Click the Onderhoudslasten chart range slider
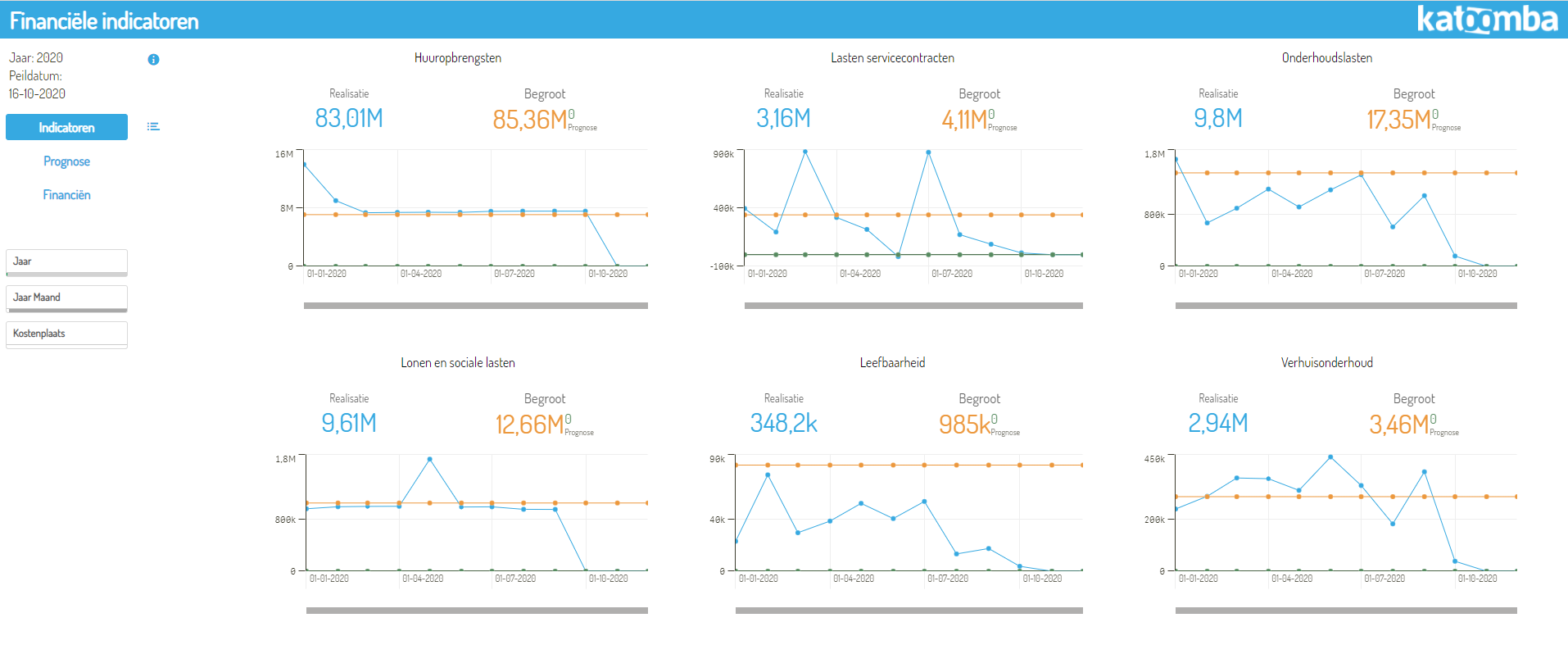This screenshot has width=1568, height=654. click(1346, 306)
